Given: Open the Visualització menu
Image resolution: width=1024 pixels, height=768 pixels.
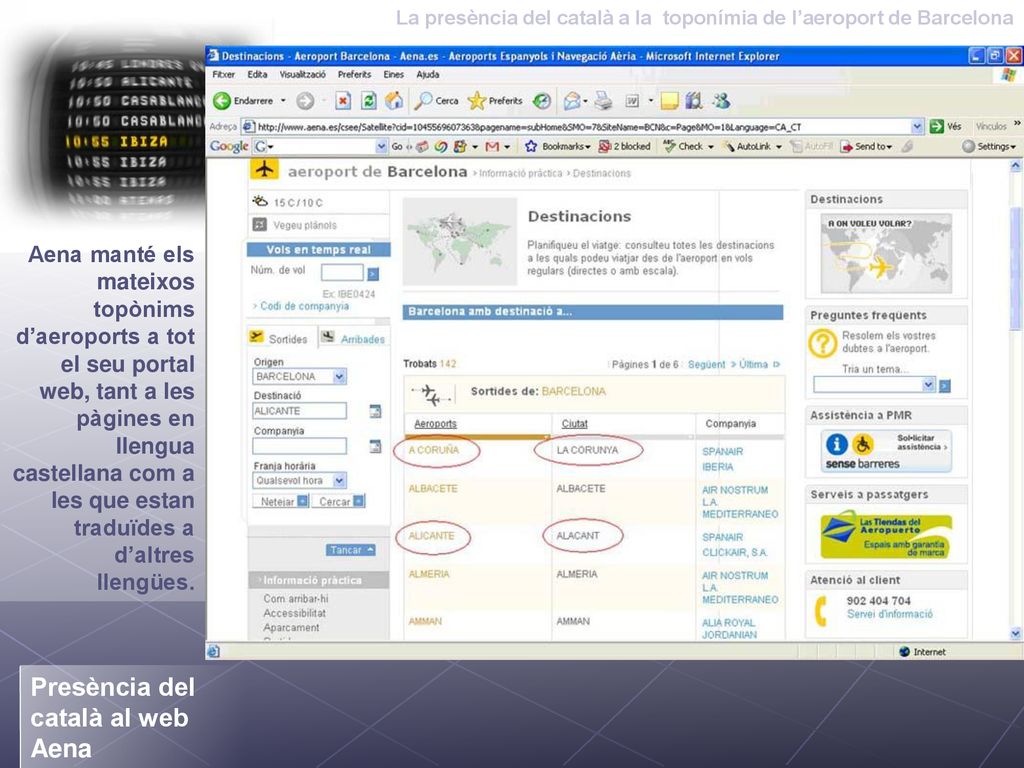Looking at the screenshot, I should 302,74.
